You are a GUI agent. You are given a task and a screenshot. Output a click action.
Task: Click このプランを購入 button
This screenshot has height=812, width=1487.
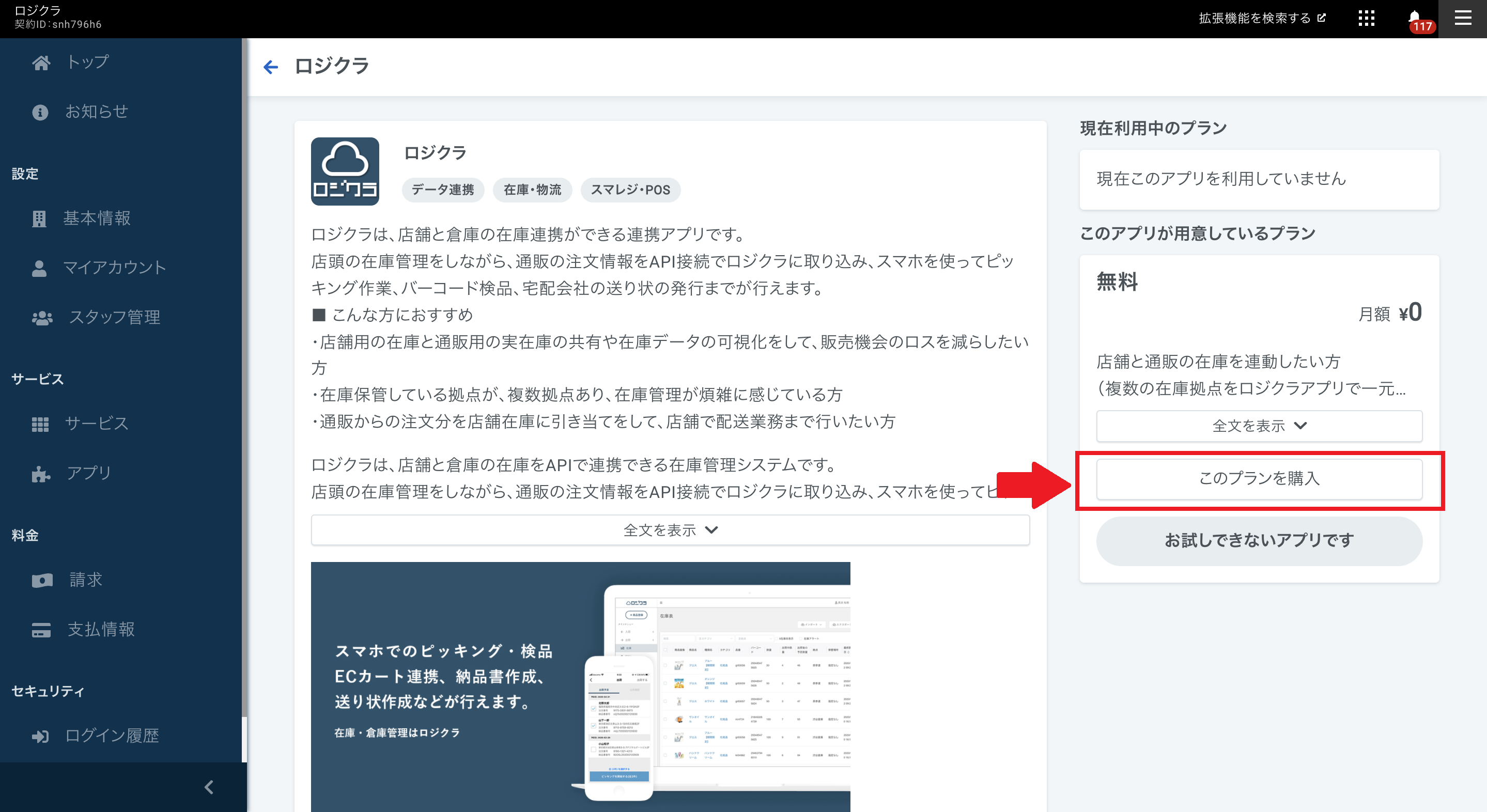coord(1259,478)
